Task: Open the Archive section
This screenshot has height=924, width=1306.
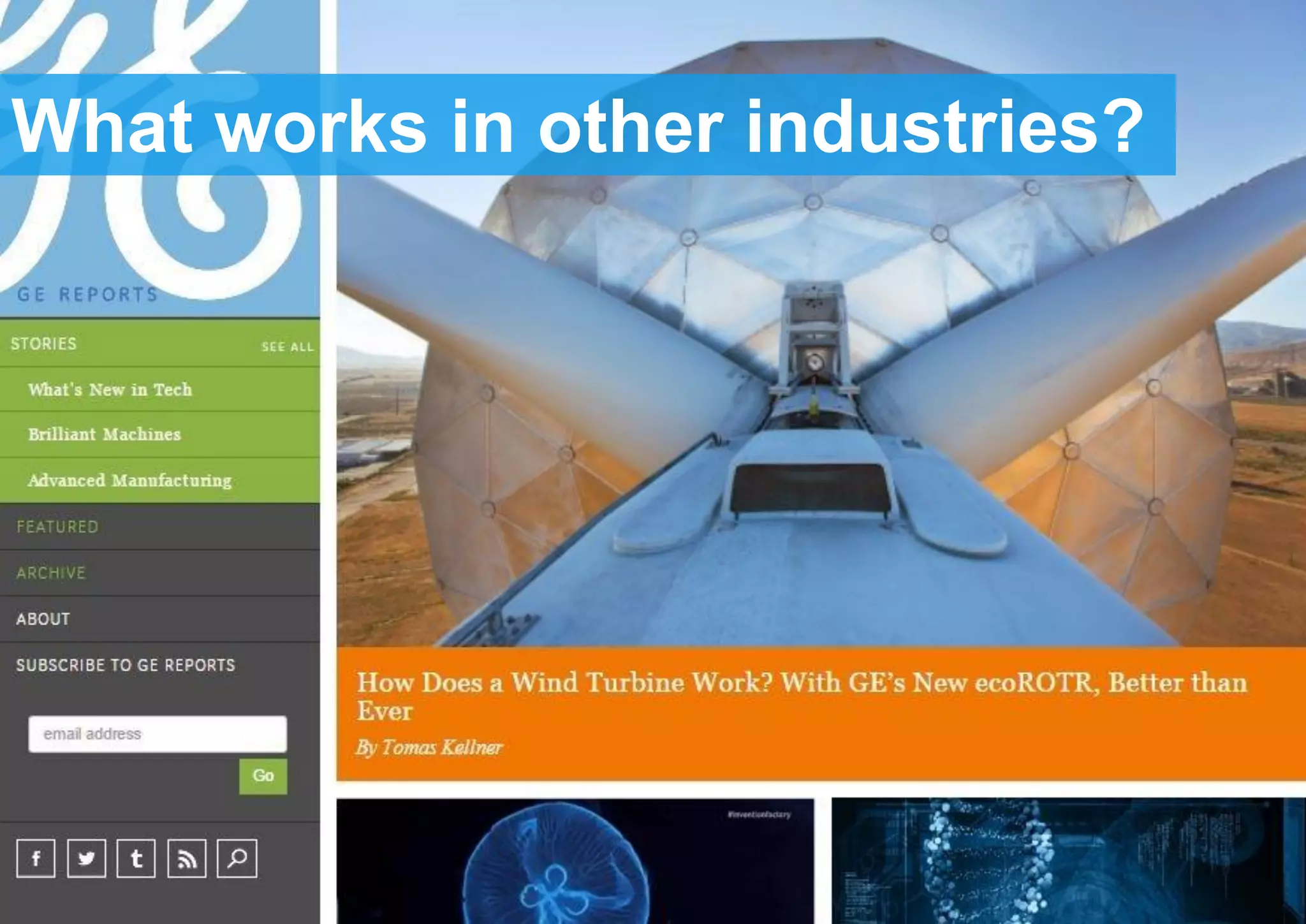Action: pyautogui.click(x=51, y=573)
